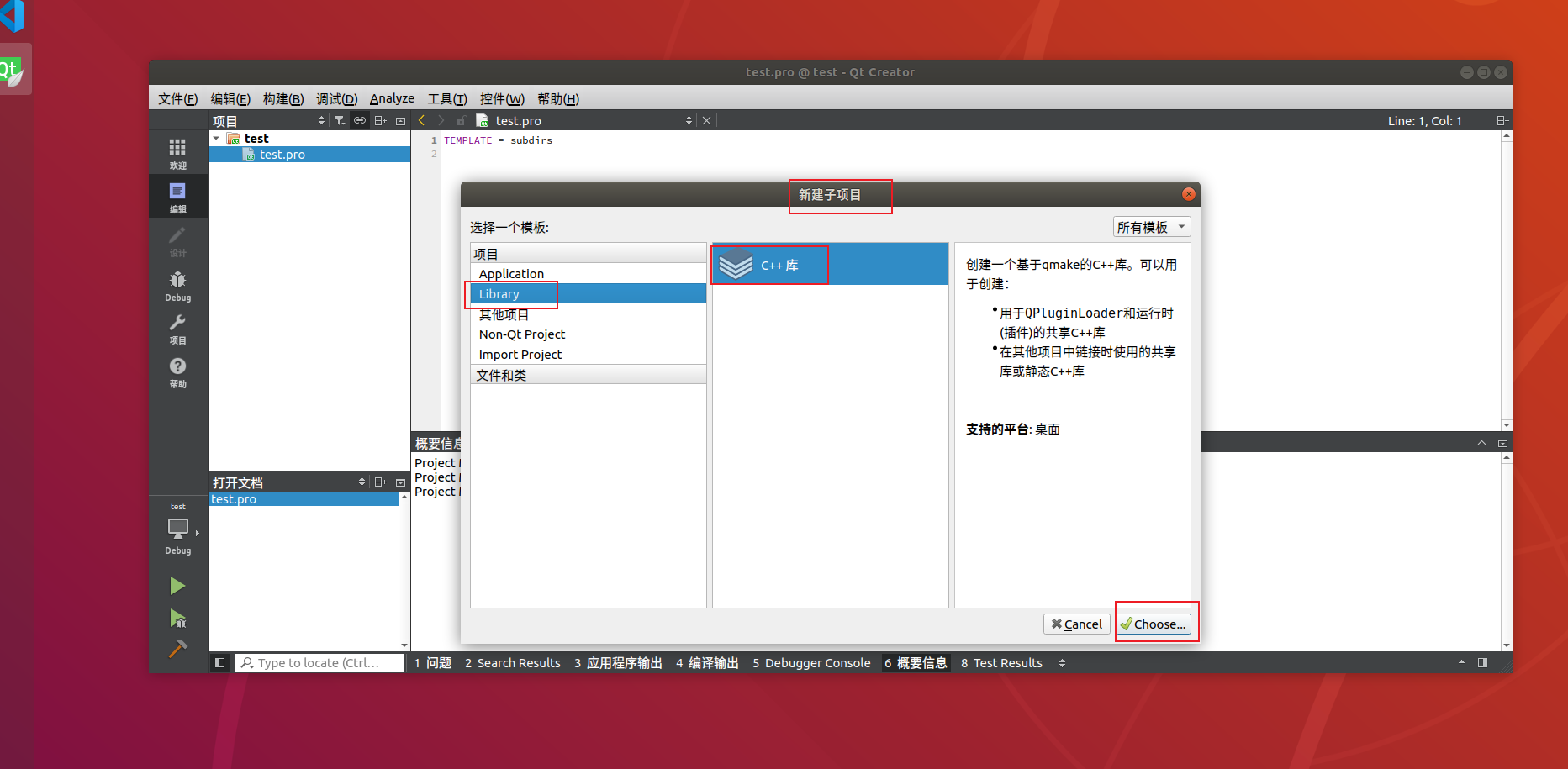
Task: Click the Type to locate search field
Action: click(319, 662)
